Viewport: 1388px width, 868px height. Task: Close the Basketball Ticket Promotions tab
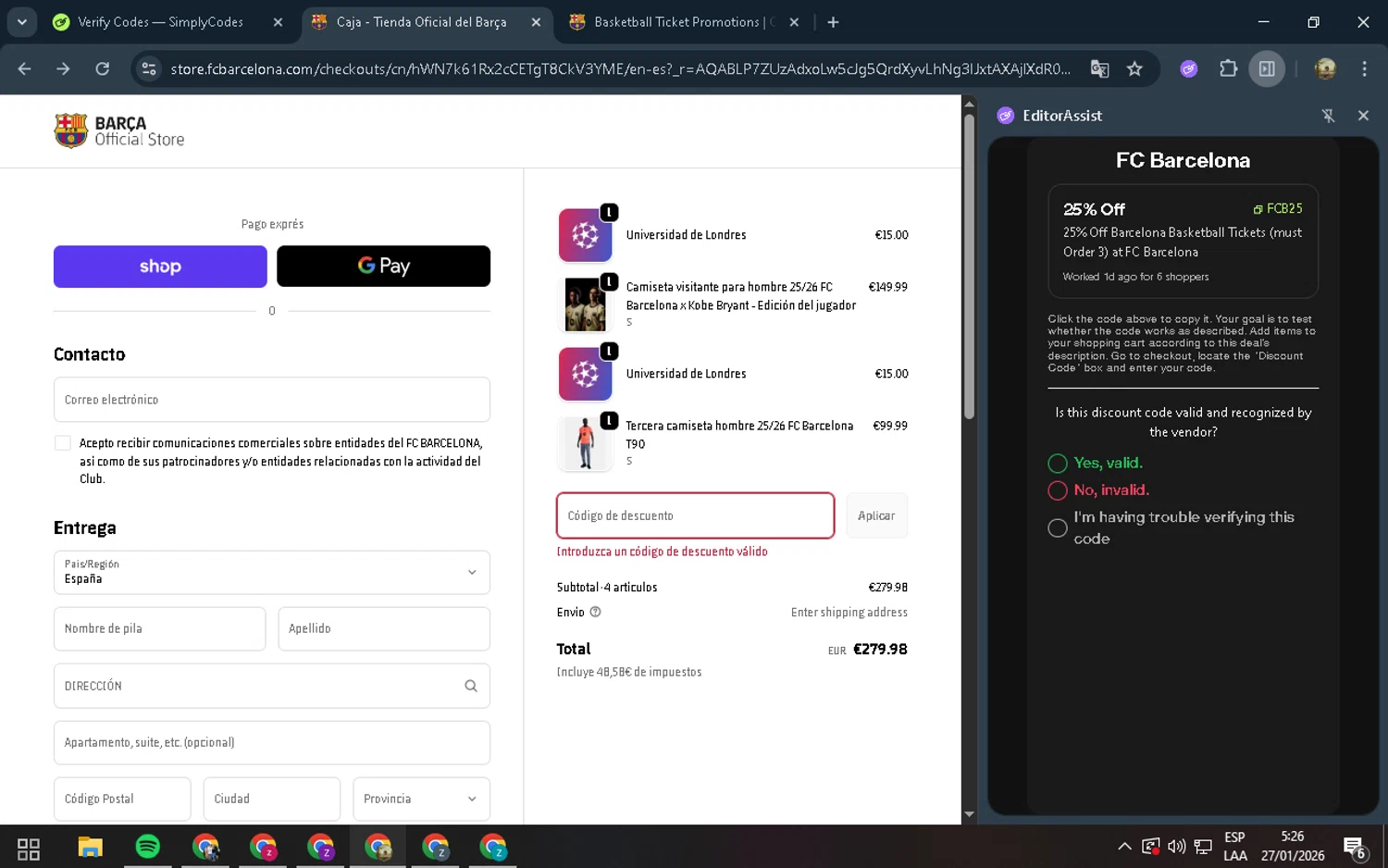(794, 22)
